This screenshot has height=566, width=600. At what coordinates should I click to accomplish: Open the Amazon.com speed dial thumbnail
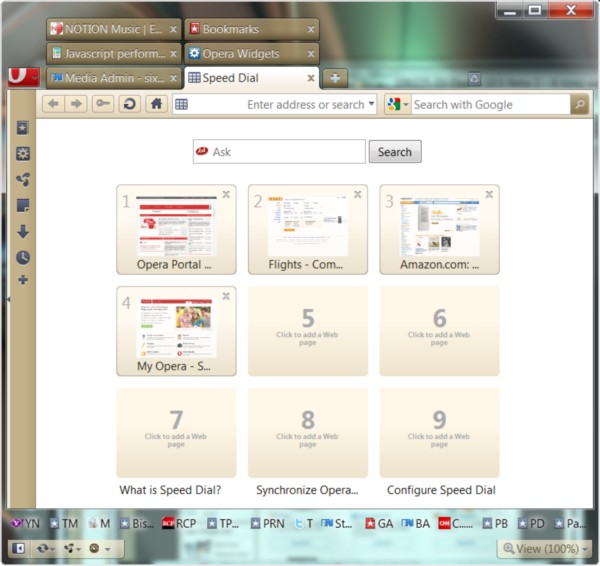[x=440, y=230]
